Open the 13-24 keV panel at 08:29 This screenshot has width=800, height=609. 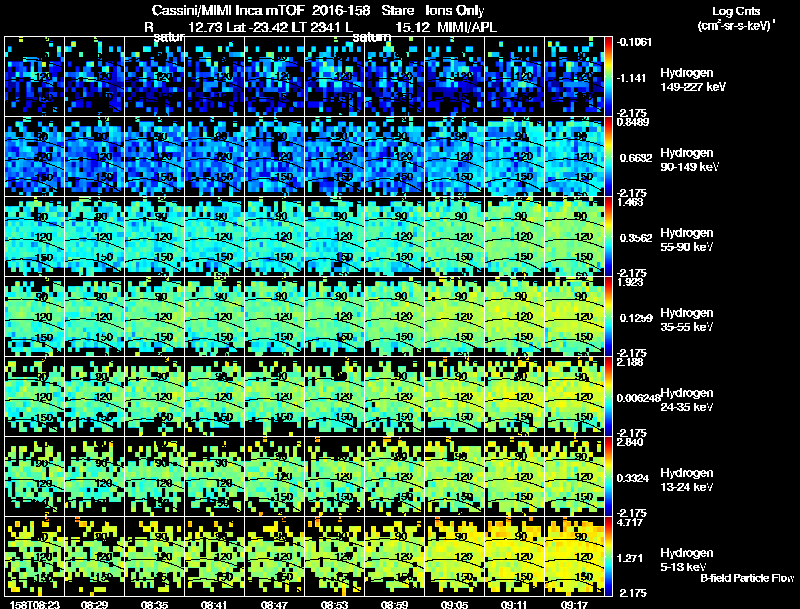click(94, 476)
